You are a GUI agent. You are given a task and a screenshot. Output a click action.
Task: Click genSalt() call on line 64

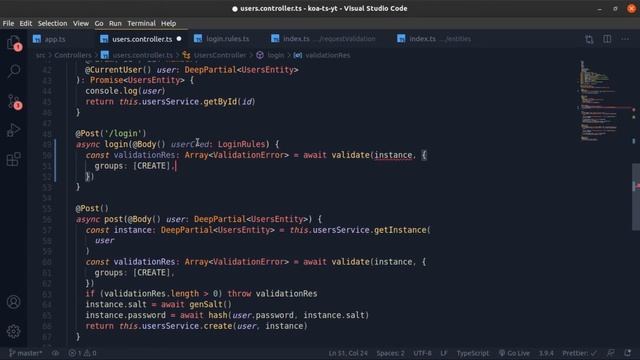tap(210, 304)
